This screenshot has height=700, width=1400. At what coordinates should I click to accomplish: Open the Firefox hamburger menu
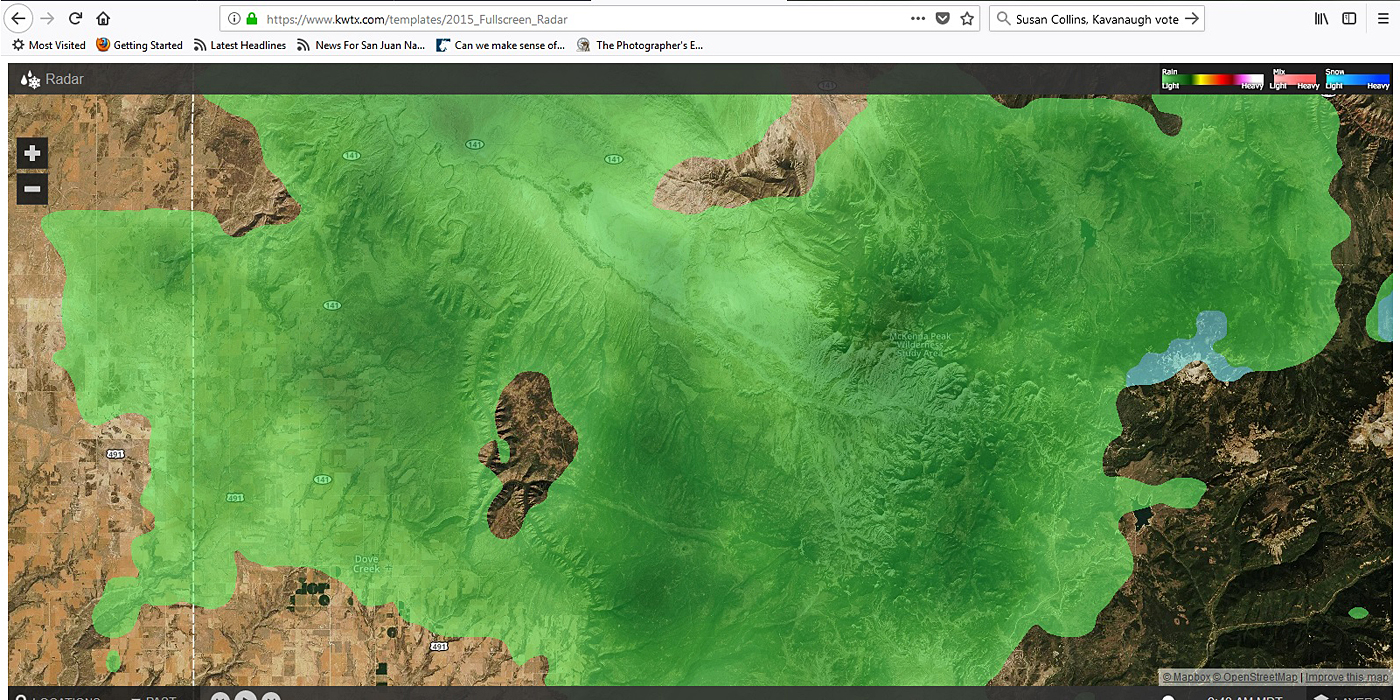tap(1383, 18)
